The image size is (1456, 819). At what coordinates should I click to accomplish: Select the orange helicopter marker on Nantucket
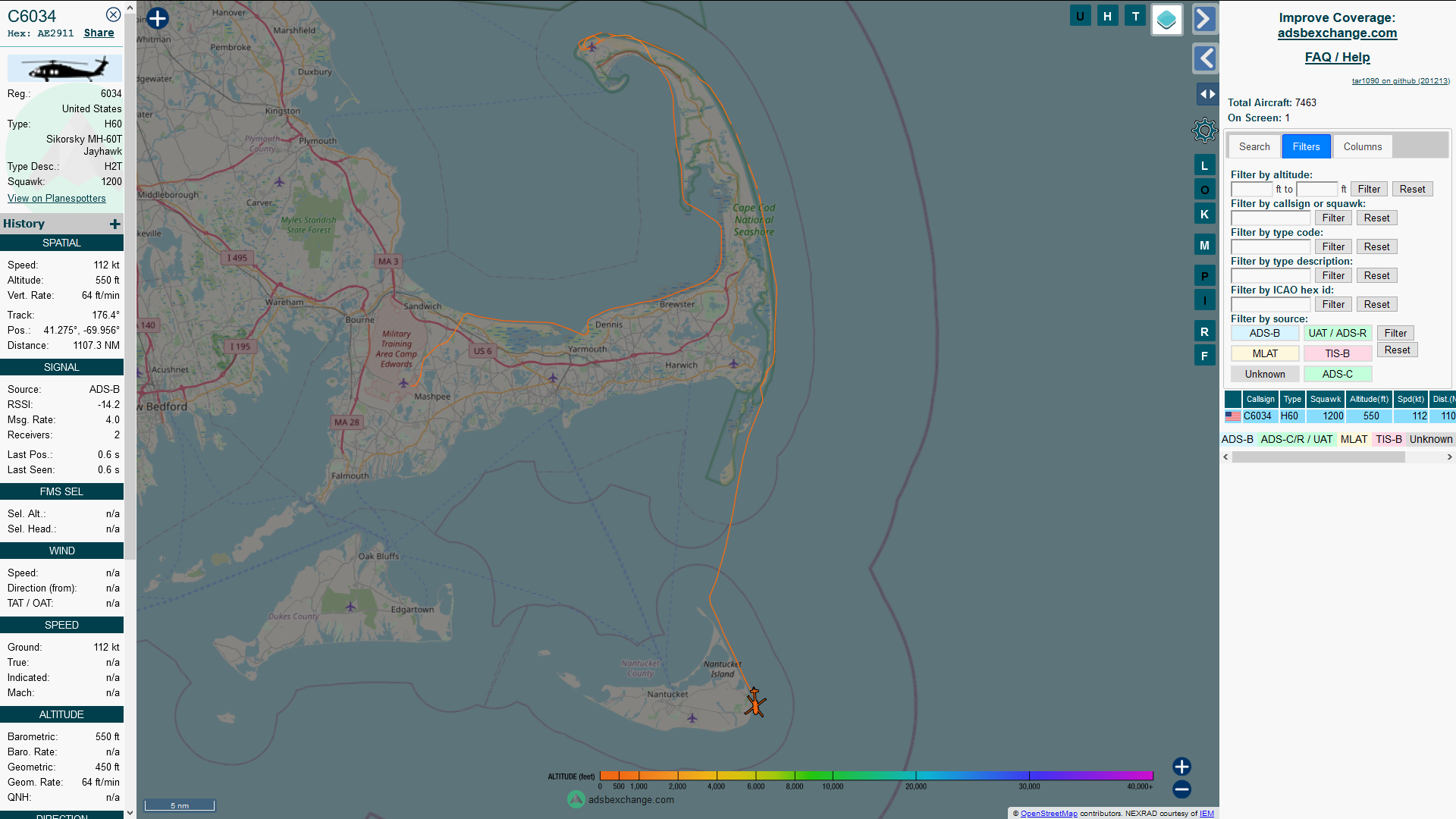(755, 703)
